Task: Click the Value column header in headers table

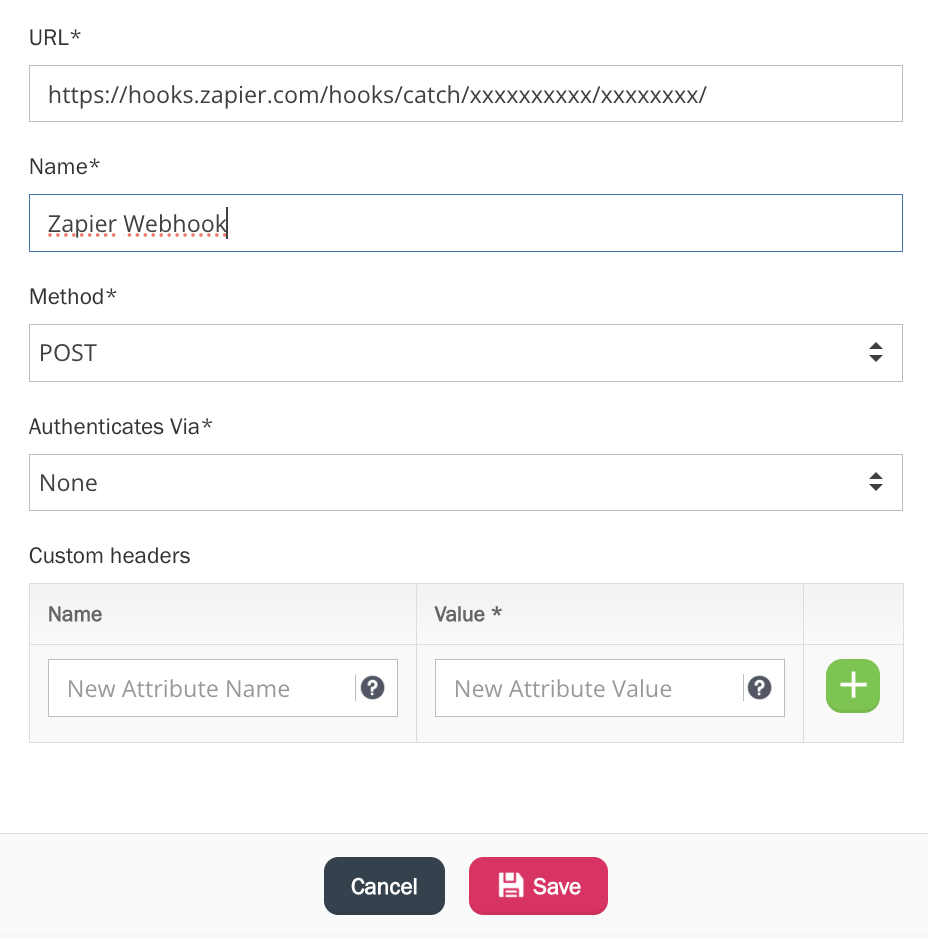Action: [467, 614]
